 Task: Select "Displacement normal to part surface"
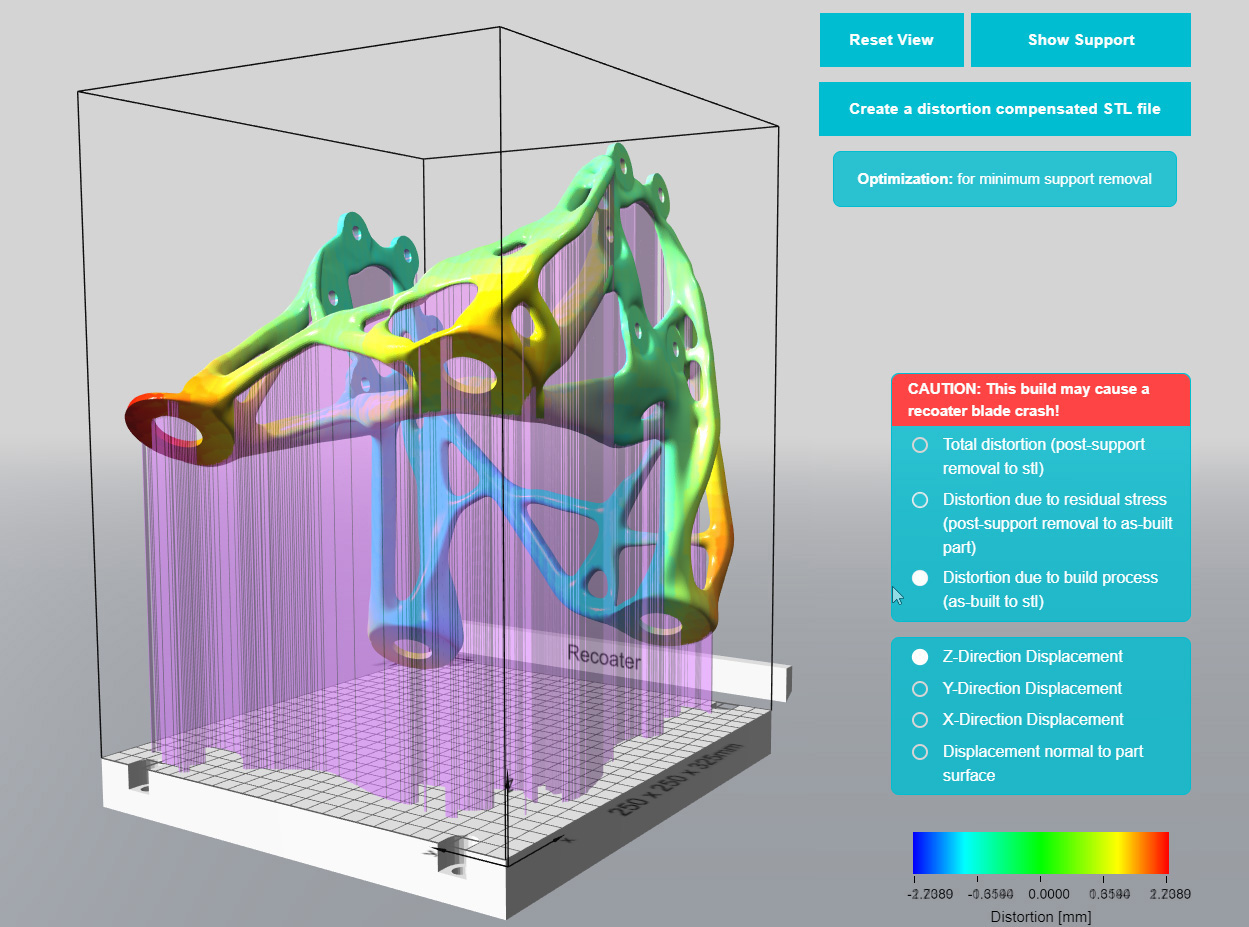(918, 751)
